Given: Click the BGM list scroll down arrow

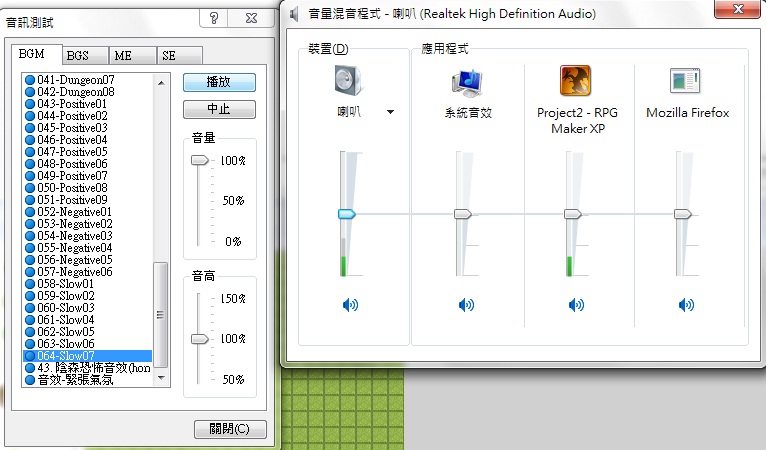Looking at the screenshot, I should coord(161,378).
